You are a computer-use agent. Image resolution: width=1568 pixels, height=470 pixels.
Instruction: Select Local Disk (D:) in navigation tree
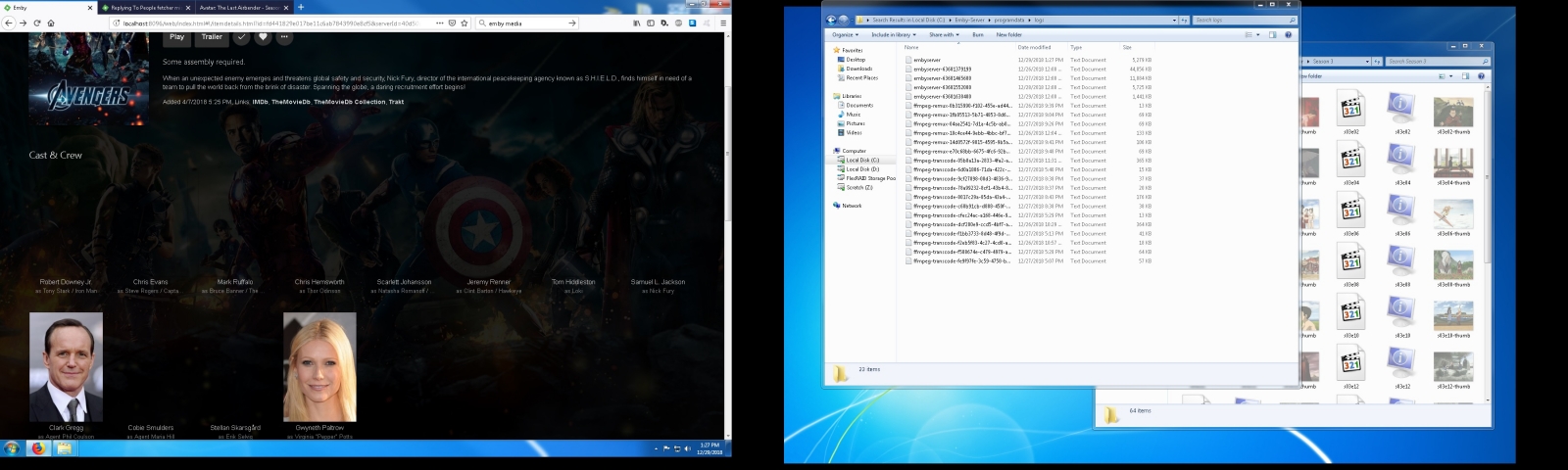coord(862,169)
